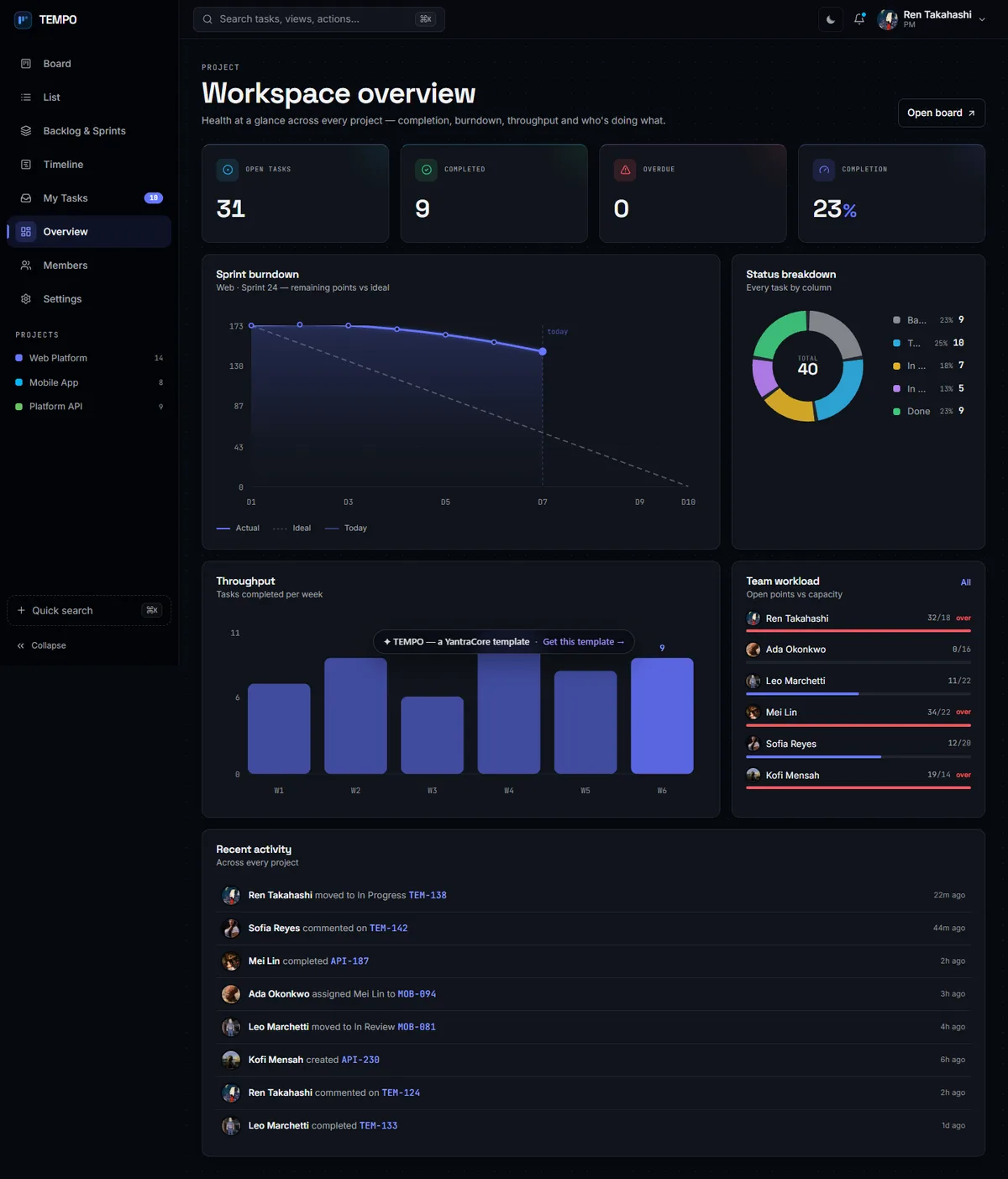
Task: Click All in Team workload
Action: point(966,582)
